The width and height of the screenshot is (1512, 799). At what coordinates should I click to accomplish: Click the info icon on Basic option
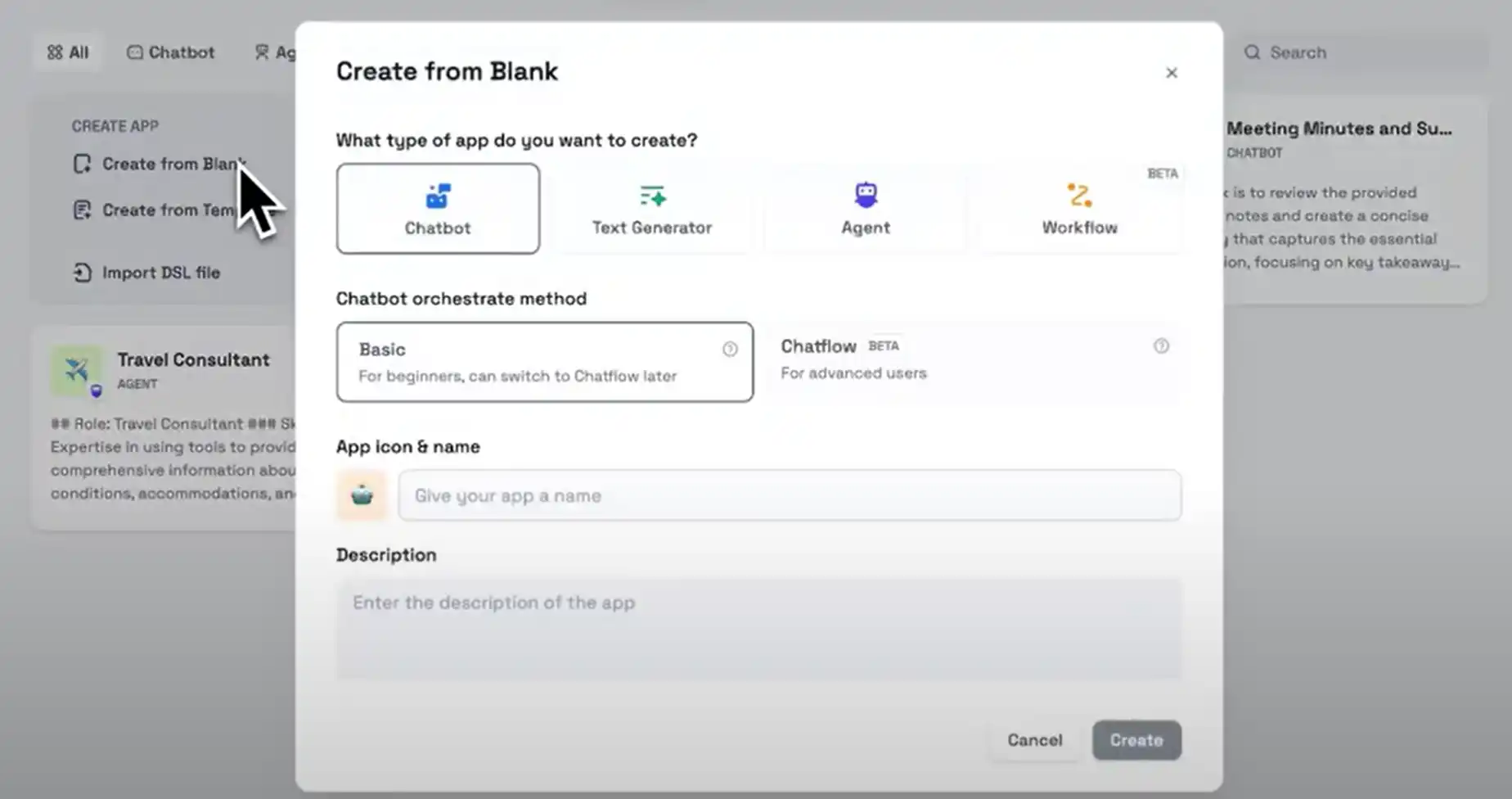click(730, 350)
